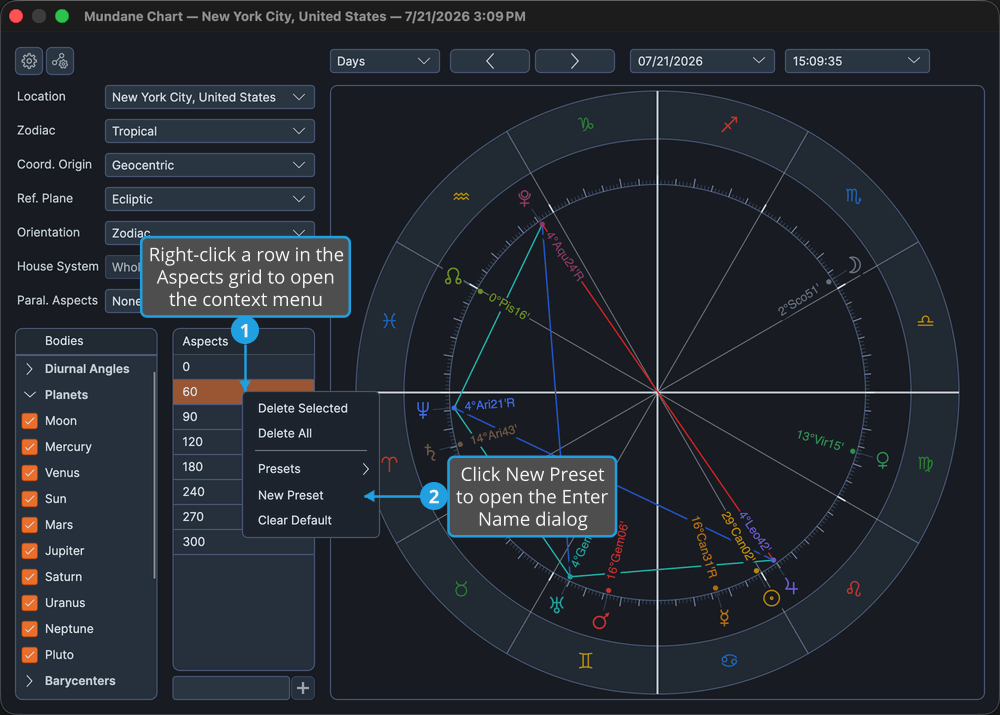Image resolution: width=1000 pixels, height=715 pixels.
Task: Uncheck the Venus checkbox
Action: [x=29, y=473]
